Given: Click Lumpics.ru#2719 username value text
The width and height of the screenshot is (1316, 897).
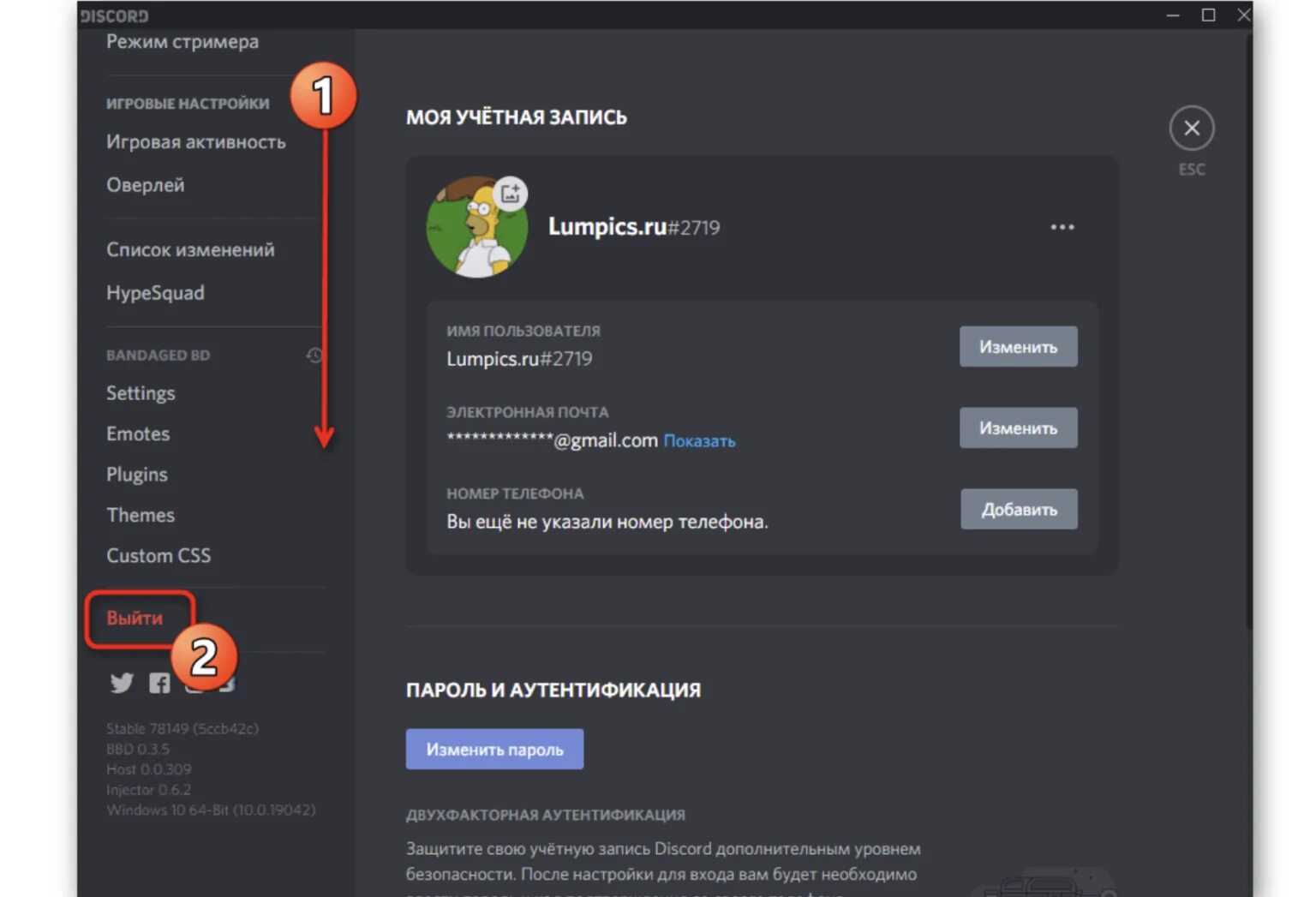Looking at the screenshot, I should [519, 359].
